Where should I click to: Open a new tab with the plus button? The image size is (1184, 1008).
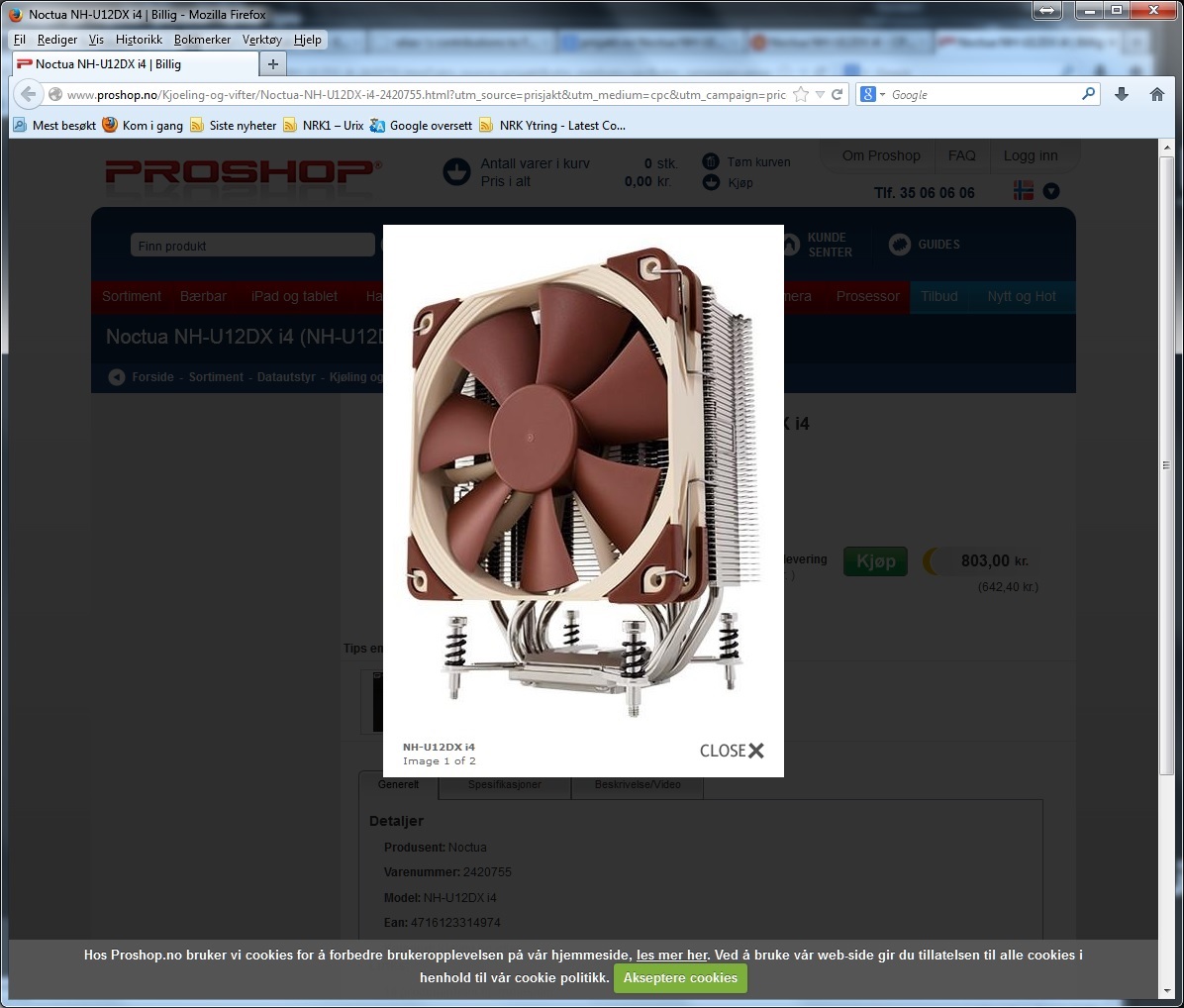click(273, 64)
